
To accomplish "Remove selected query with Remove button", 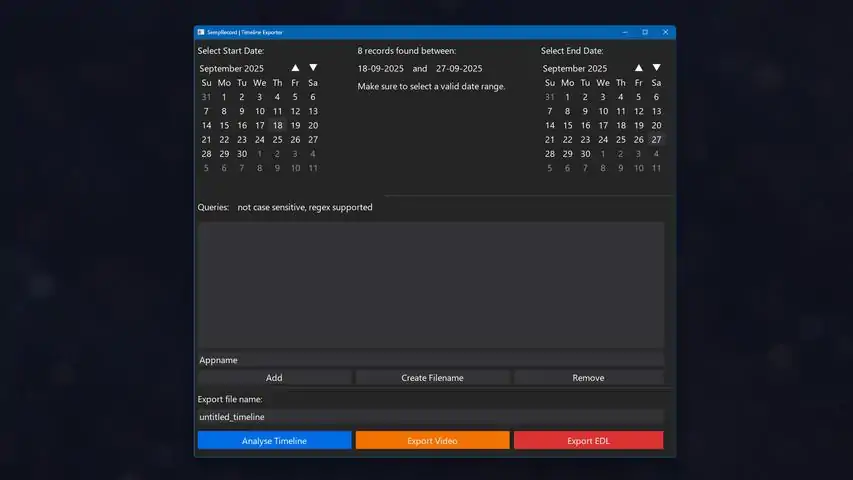I will 589,378.
